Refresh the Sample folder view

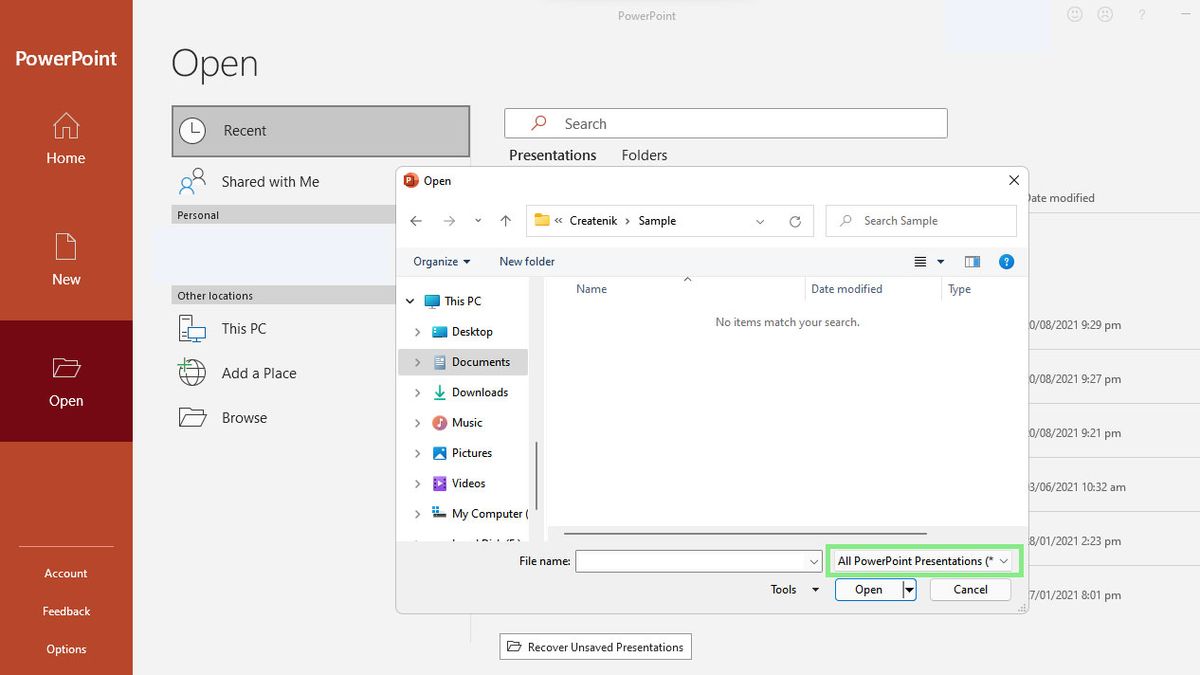click(795, 220)
